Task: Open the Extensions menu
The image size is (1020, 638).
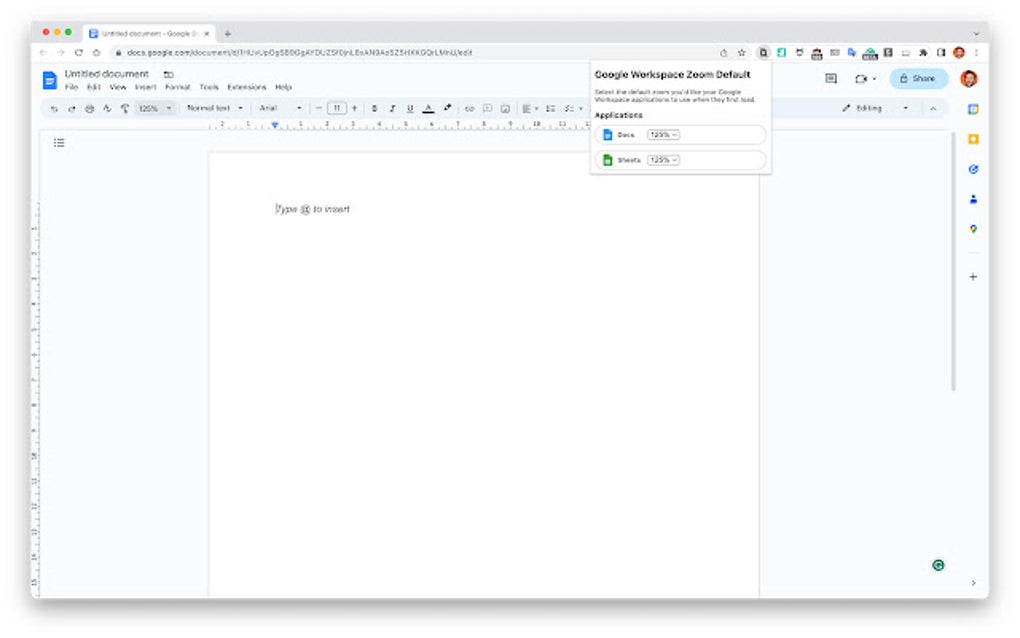Action: point(245,87)
